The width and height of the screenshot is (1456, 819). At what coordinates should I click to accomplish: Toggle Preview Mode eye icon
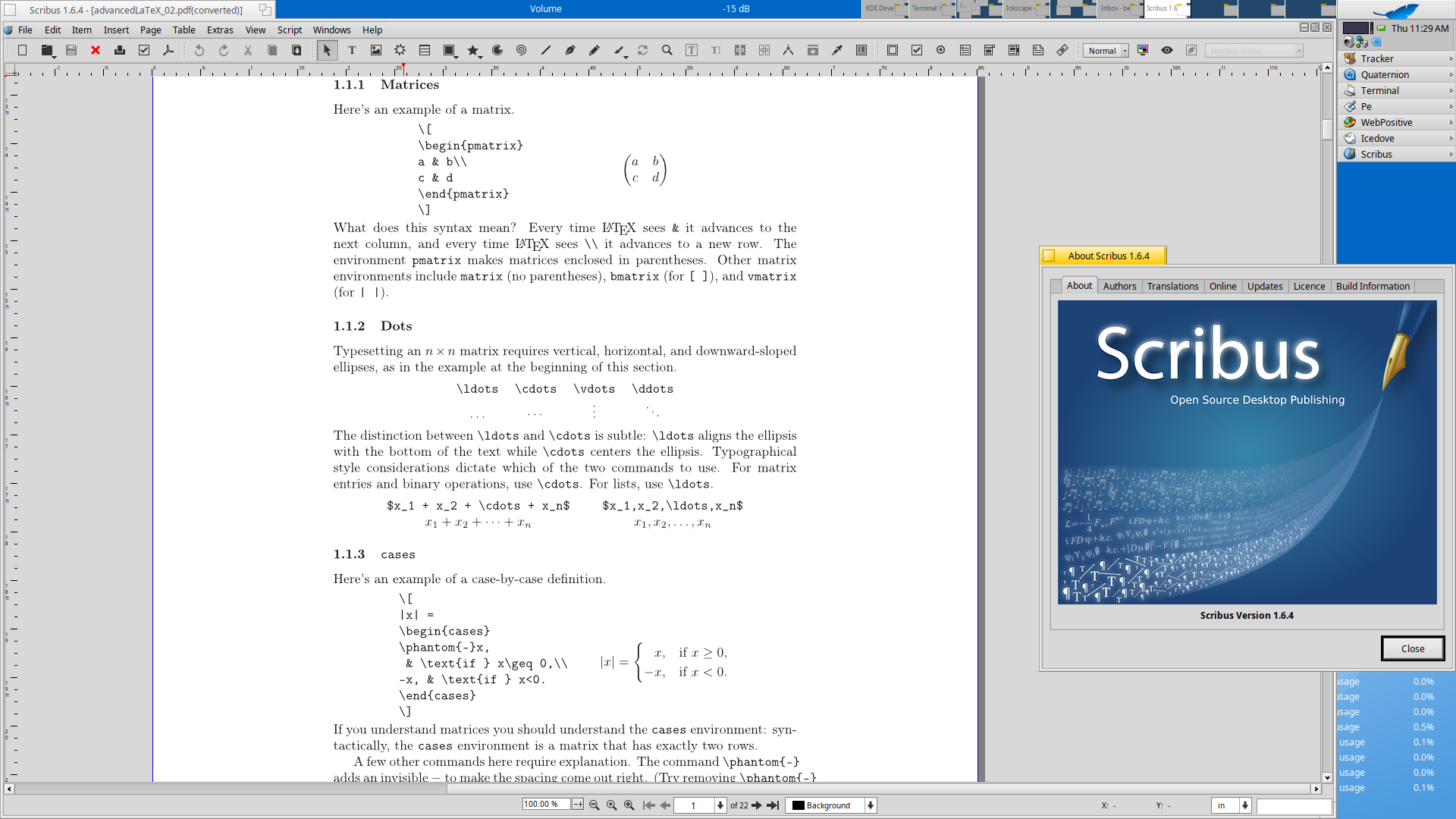[1167, 50]
